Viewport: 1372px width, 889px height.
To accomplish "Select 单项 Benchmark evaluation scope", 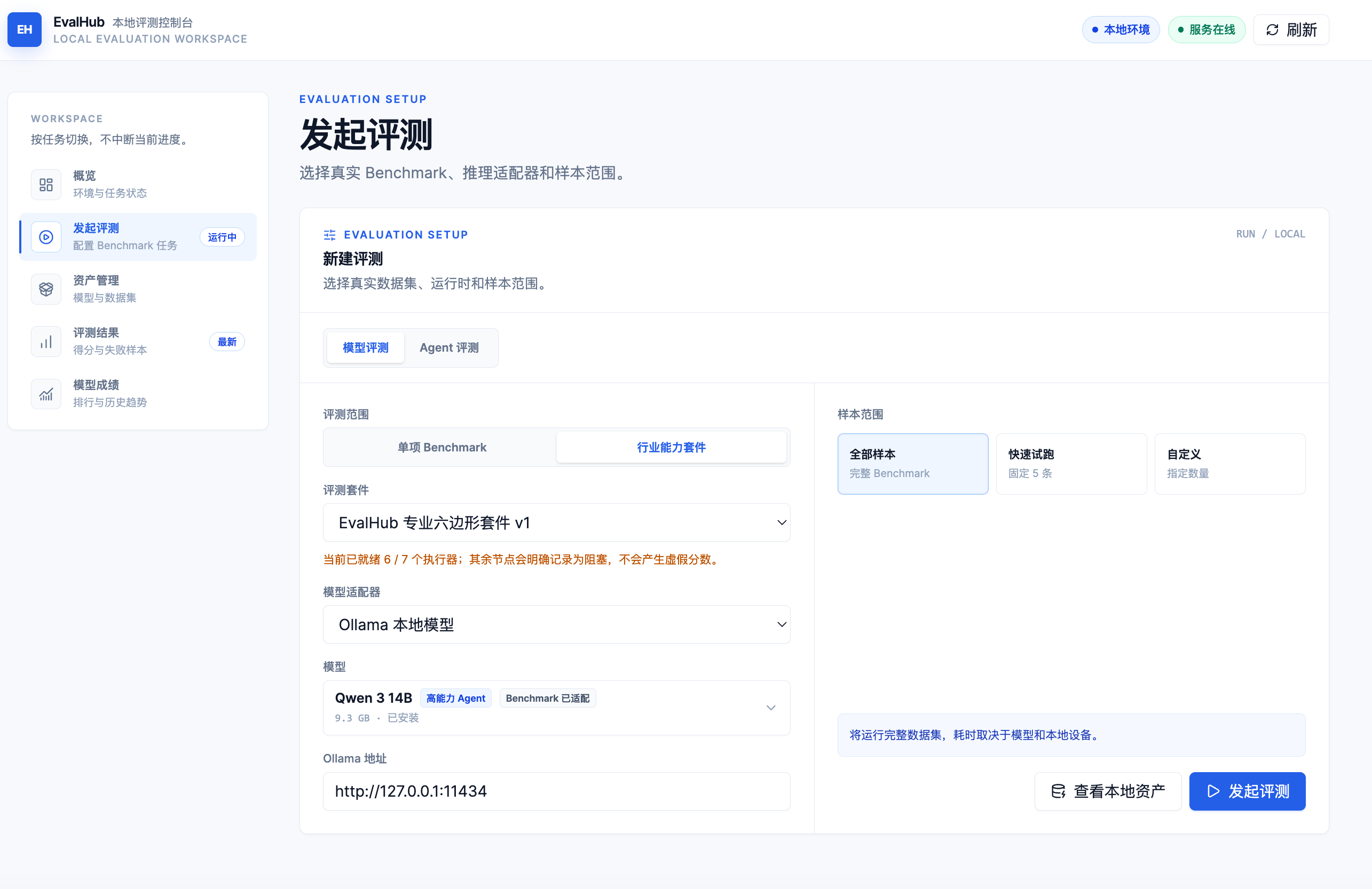I will [441, 447].
